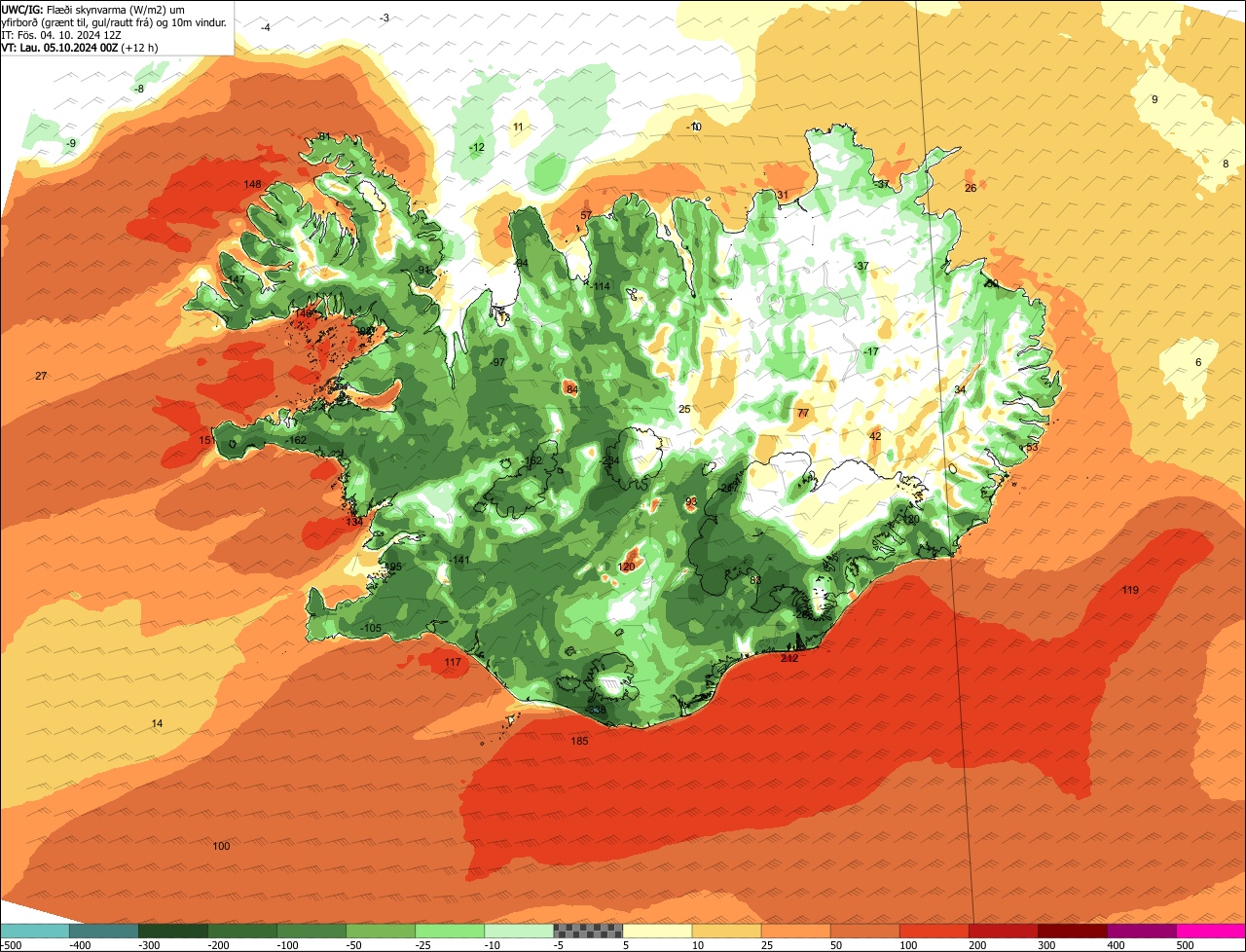Viewport: 1246px width, 952px height.
Task: Select the coastal value '57' in the north
Action: click(586, 216)
